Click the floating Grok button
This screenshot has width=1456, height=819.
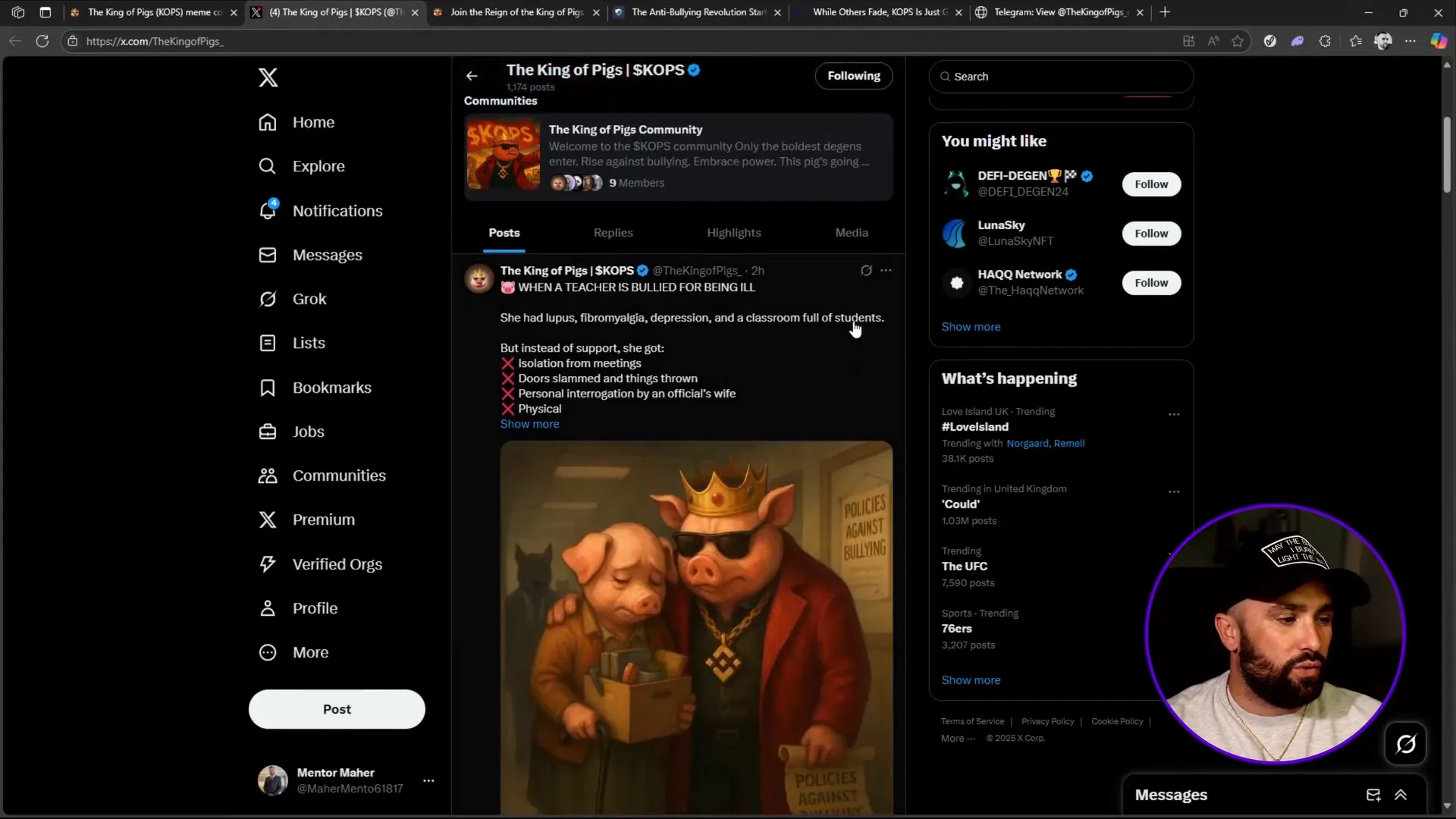click(1405, 744)
